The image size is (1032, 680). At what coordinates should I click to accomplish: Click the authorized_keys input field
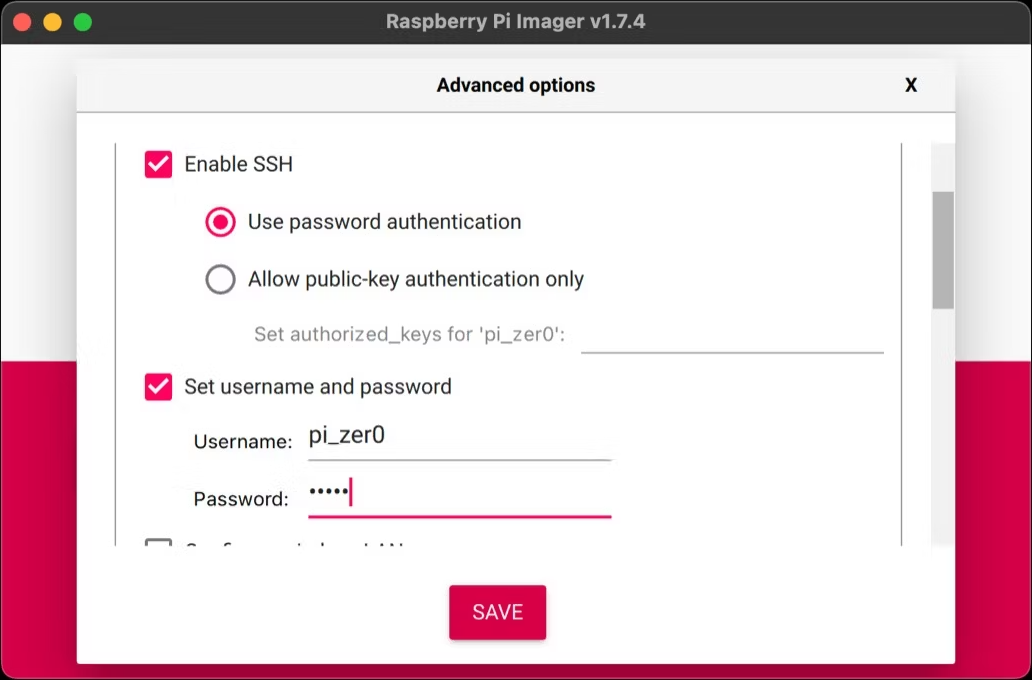tap(731, 335)
